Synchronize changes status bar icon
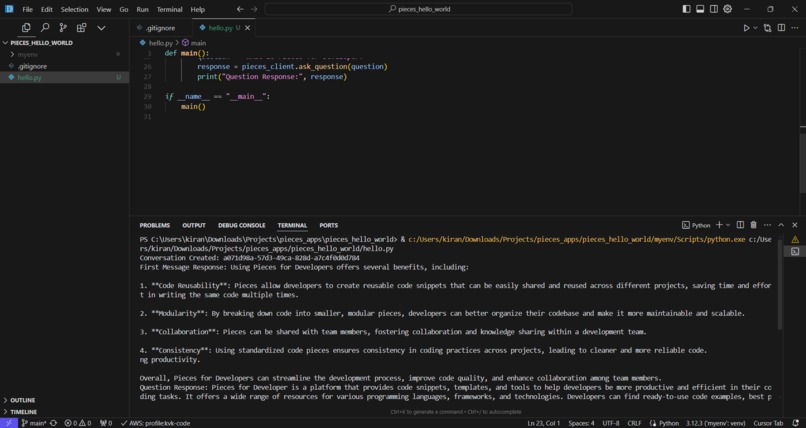 tap(53, 423)
